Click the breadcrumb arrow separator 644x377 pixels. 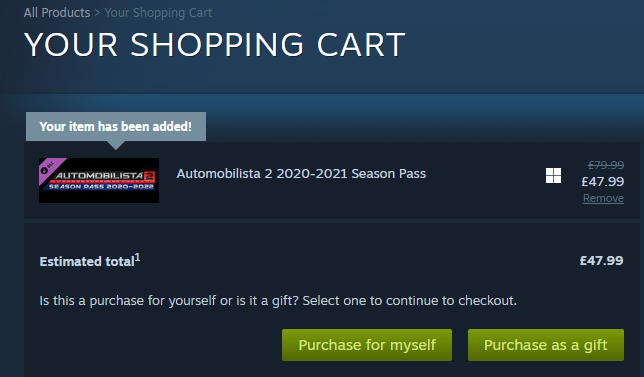[97, 13]
